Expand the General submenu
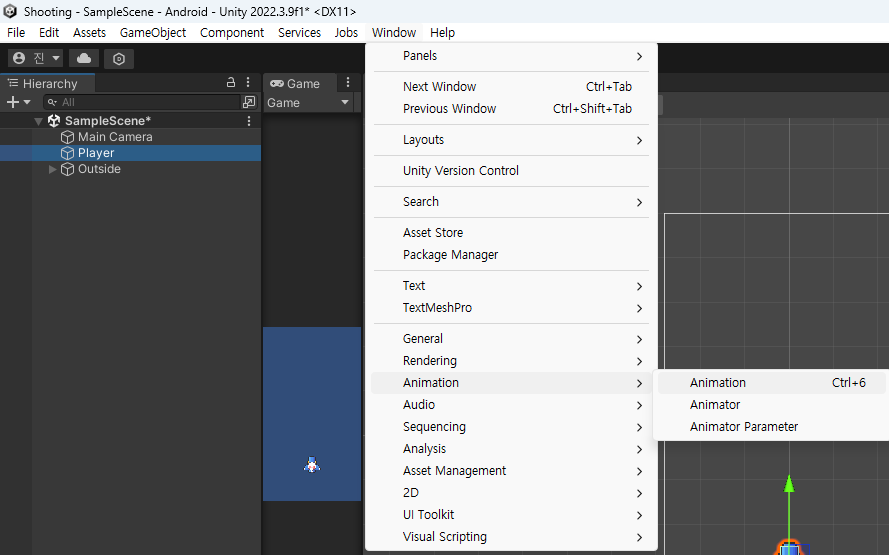 tap(511, 338)
